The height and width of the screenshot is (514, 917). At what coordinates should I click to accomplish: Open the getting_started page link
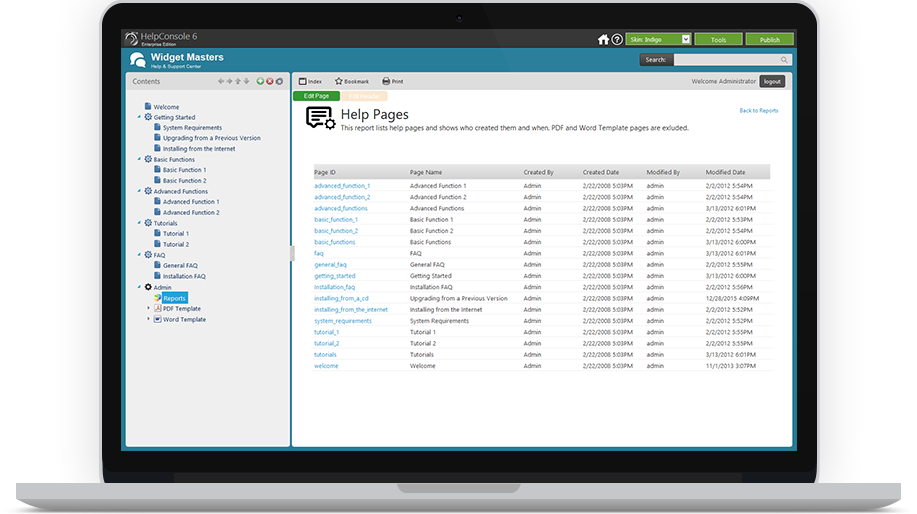[x=335, y=276]
